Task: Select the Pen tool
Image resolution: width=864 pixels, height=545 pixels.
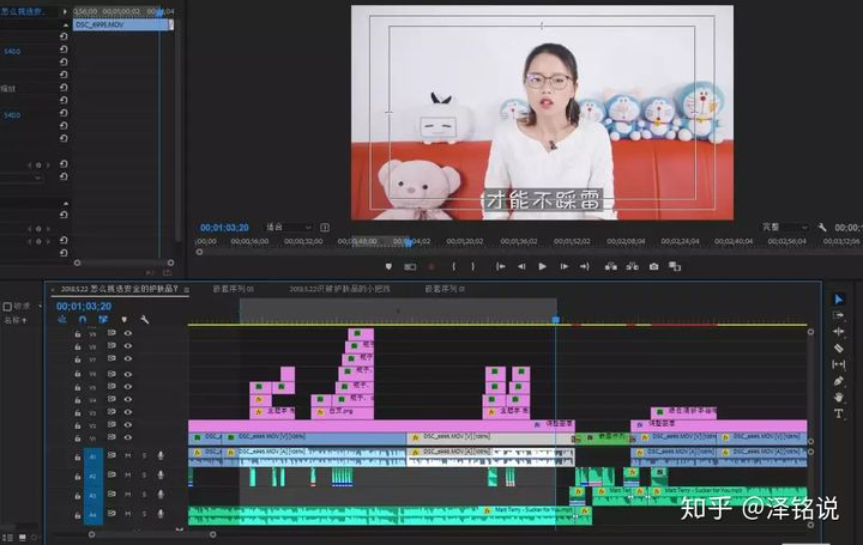Action: click(x=838, y=381)
